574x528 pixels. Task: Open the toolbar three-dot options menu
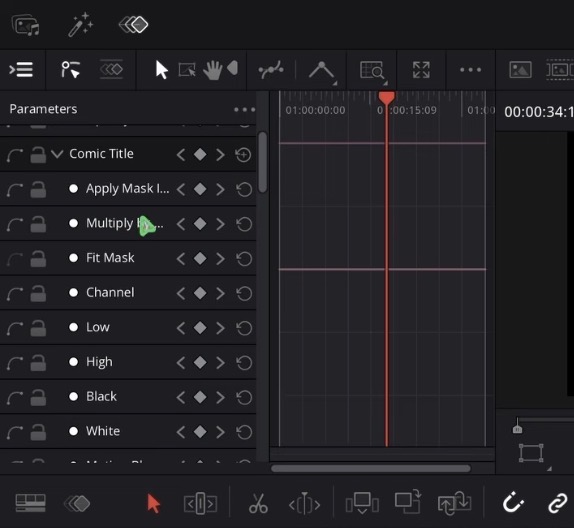pos(470,70)
